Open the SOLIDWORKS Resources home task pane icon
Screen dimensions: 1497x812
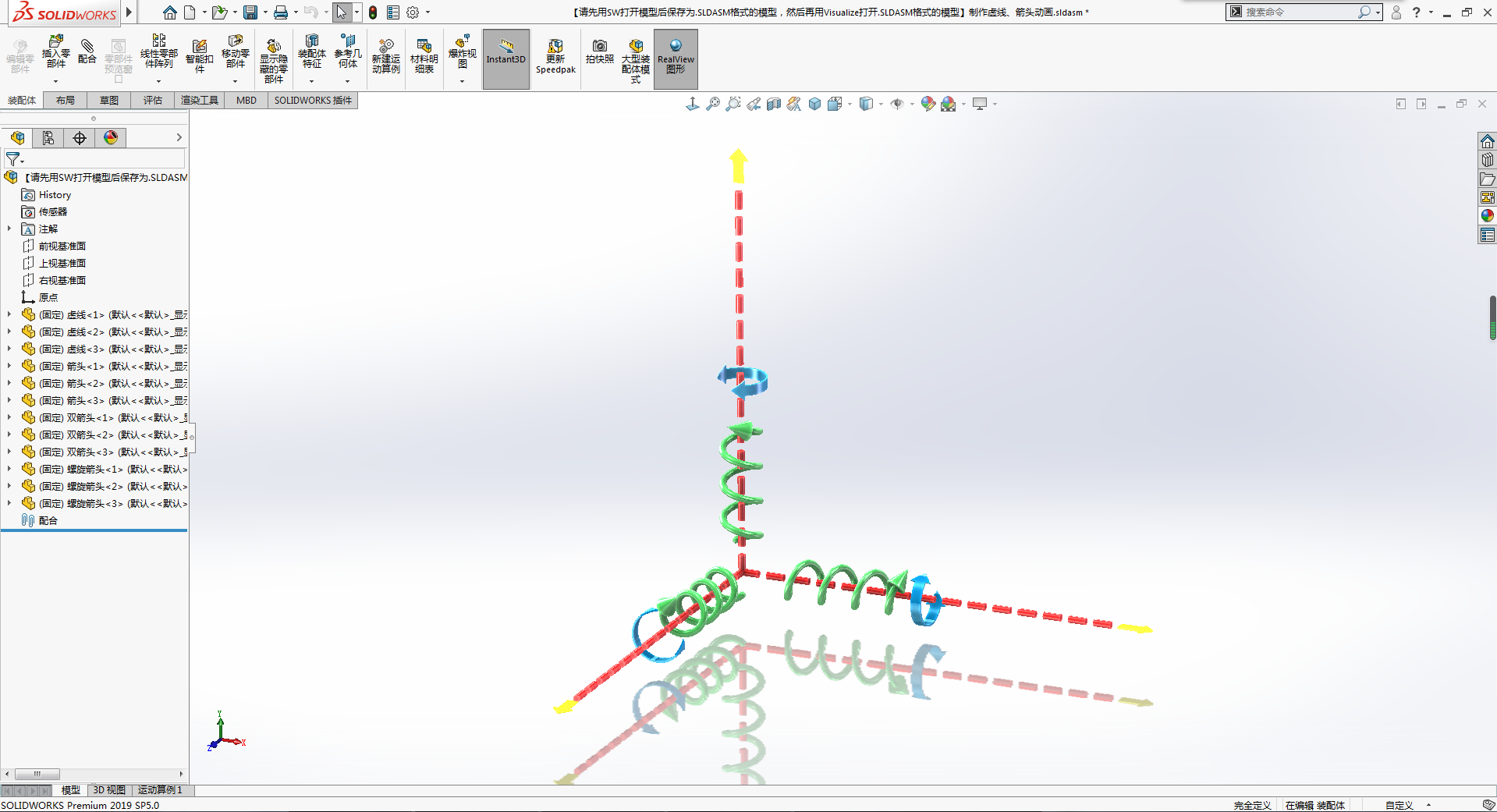coord(1488,141)
